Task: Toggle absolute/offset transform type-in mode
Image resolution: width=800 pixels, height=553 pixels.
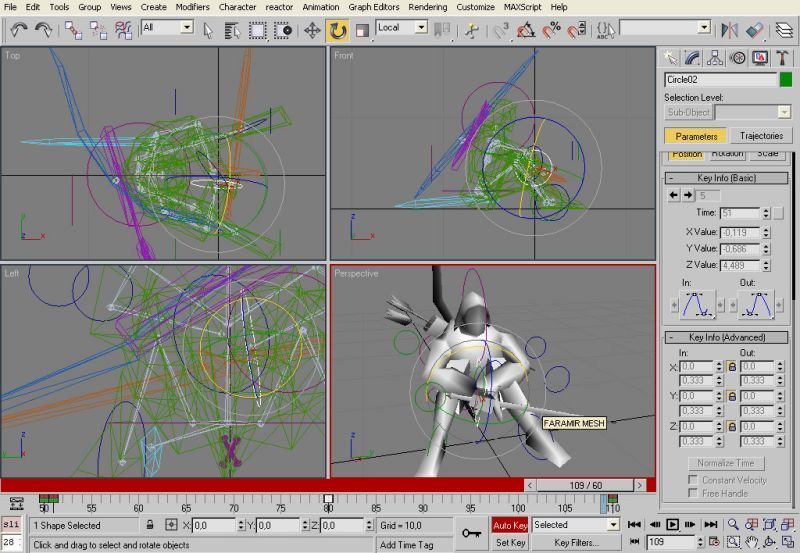Action: [x=171, y=524]
